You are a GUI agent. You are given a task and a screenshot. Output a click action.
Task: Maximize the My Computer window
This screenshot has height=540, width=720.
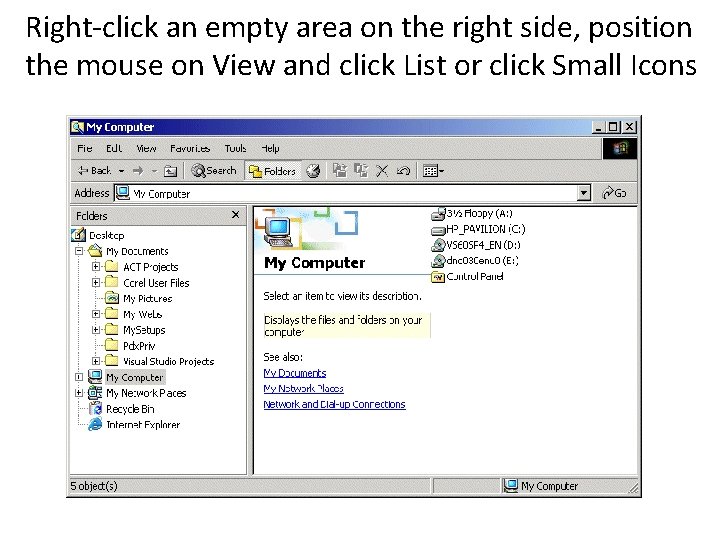pos(613,127)
